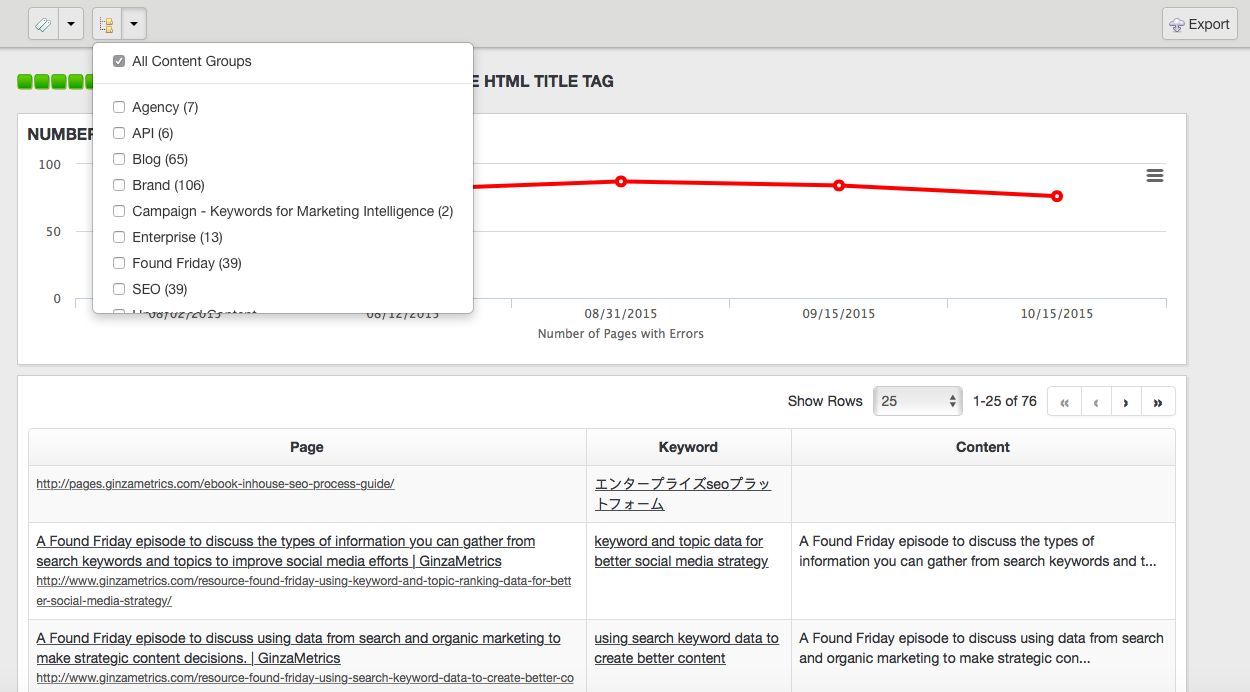Sort by the Content column header
The image size is (1250, 692).
(x=983, y=447)
